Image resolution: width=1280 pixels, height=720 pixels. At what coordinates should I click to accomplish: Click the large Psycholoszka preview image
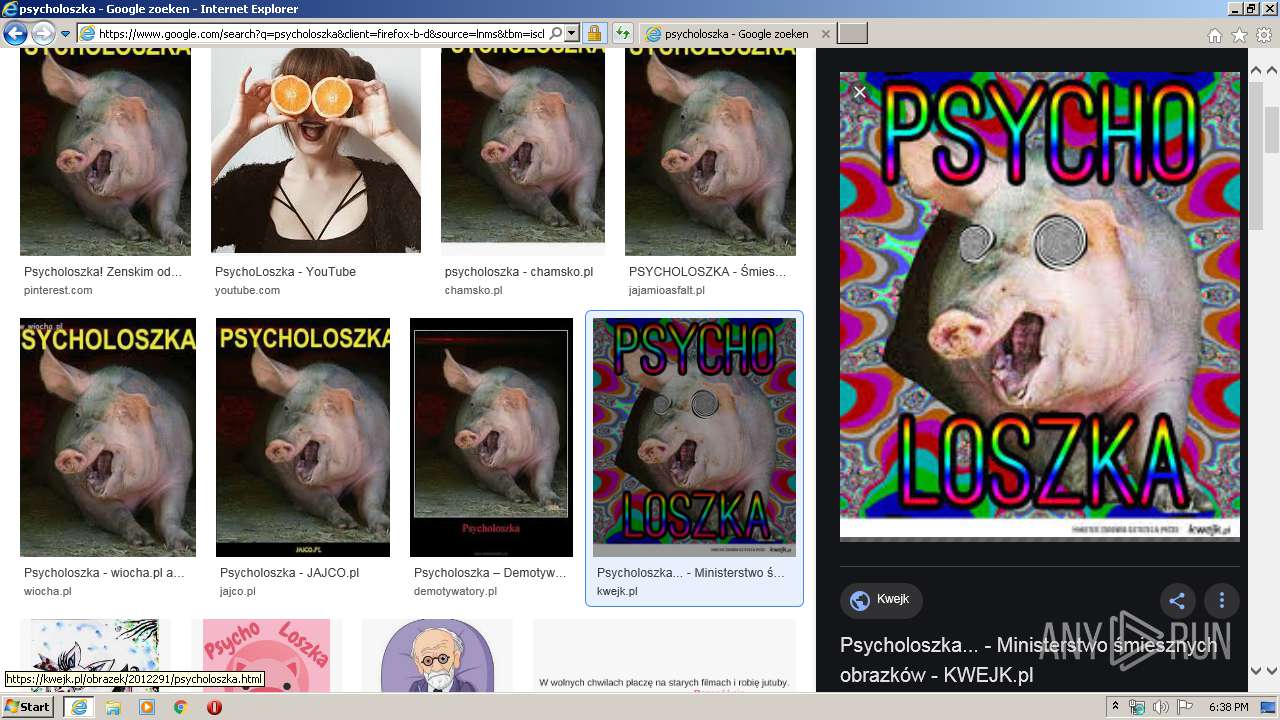coord(1040,306)
